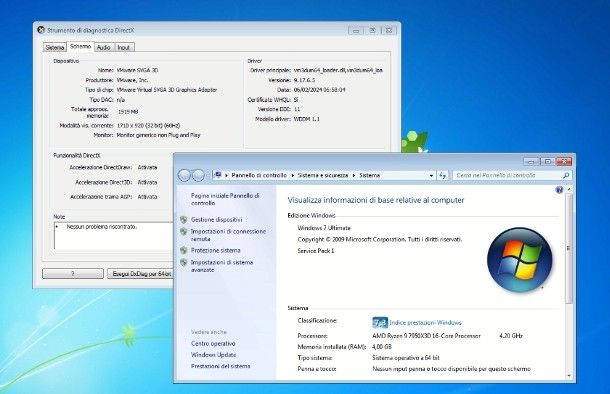
Task: Expand arrow after Pannello di controllo breadcrumb
Action: point(293,175)
